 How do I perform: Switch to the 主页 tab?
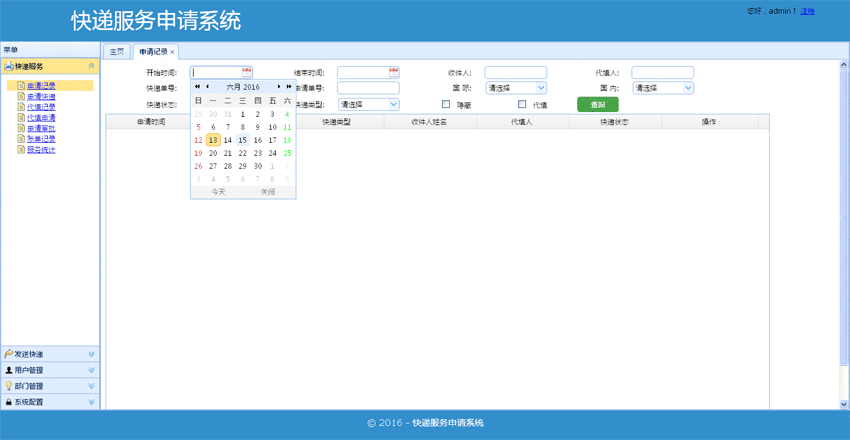click(x=117, y=52)
